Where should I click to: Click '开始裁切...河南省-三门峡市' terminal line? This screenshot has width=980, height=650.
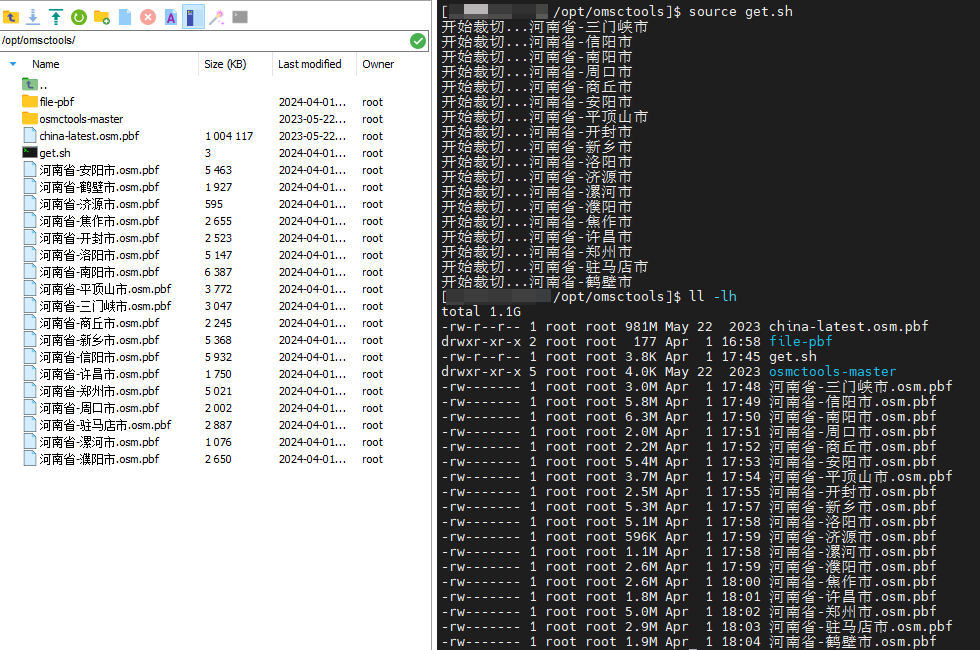click(x=545, y=27)
